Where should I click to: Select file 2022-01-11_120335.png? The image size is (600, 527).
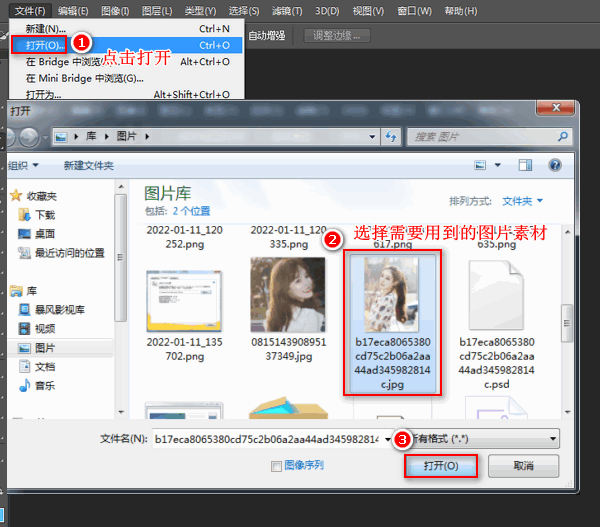click(x=289, y=237)
